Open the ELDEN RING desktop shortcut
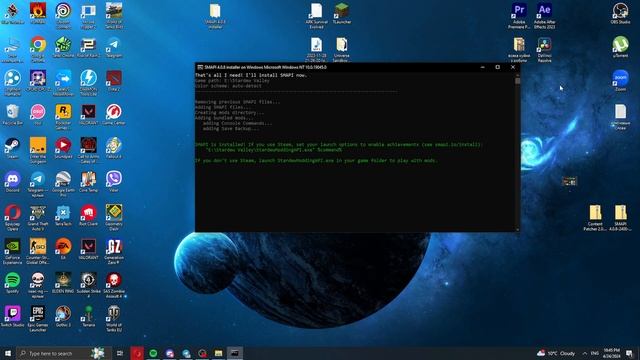The image size is (640, 360). tap(63, 283)
